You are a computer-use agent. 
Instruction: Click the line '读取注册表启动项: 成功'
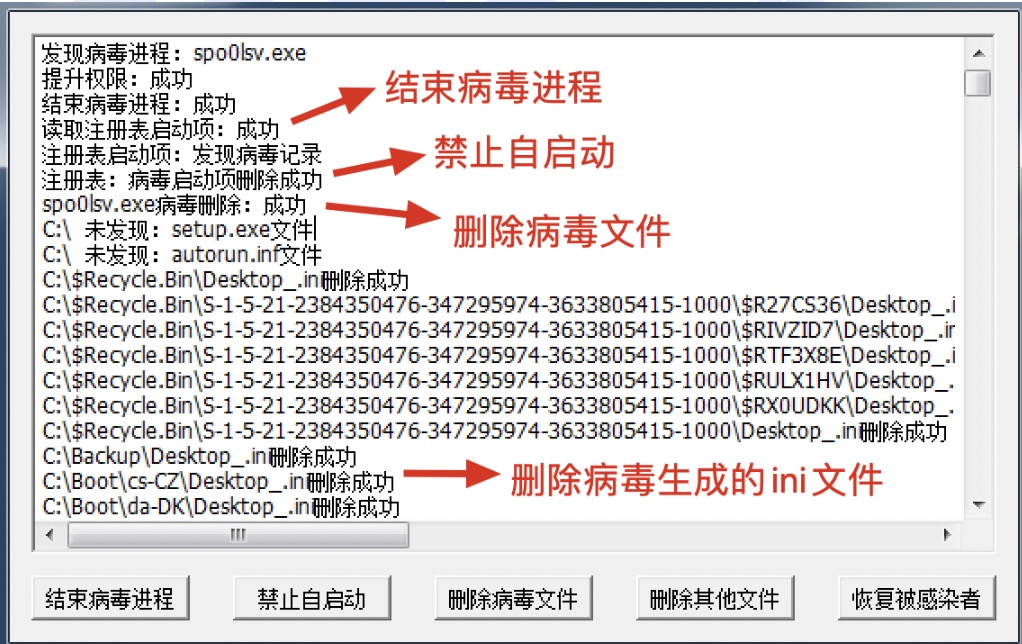tap(160, 130)
